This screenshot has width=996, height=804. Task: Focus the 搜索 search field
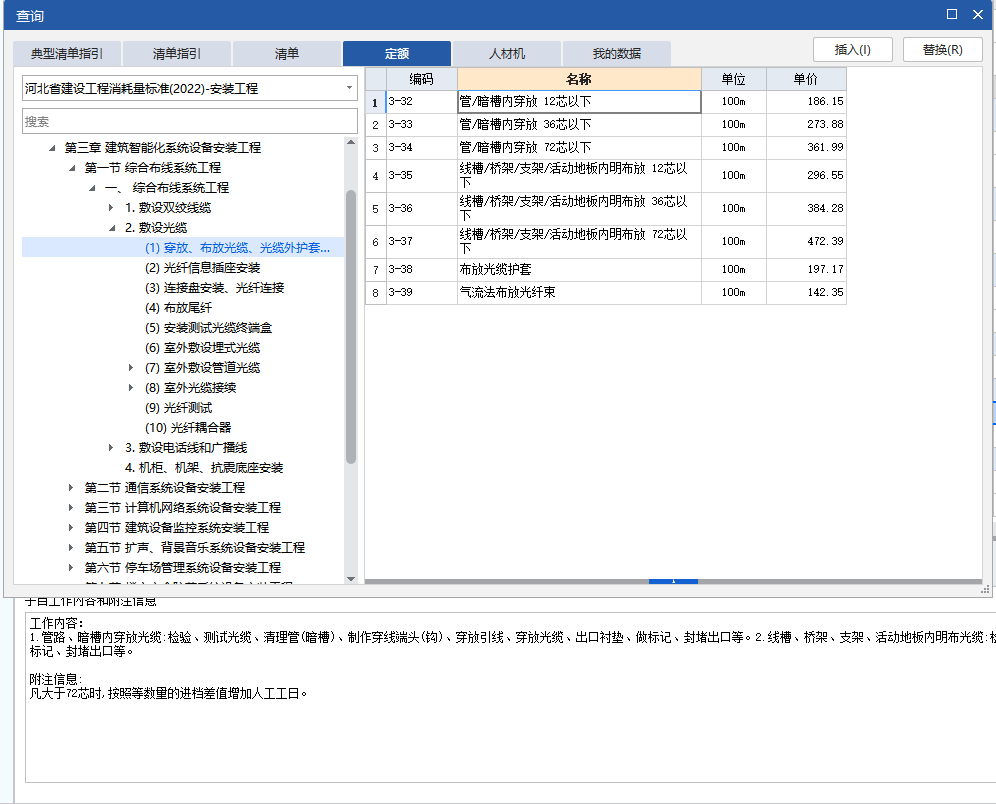click(190, 121)
